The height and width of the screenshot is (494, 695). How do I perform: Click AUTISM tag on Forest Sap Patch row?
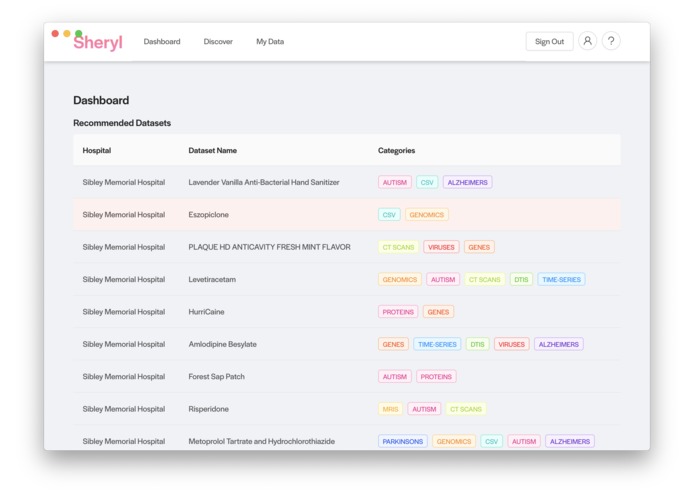[394, 376]
